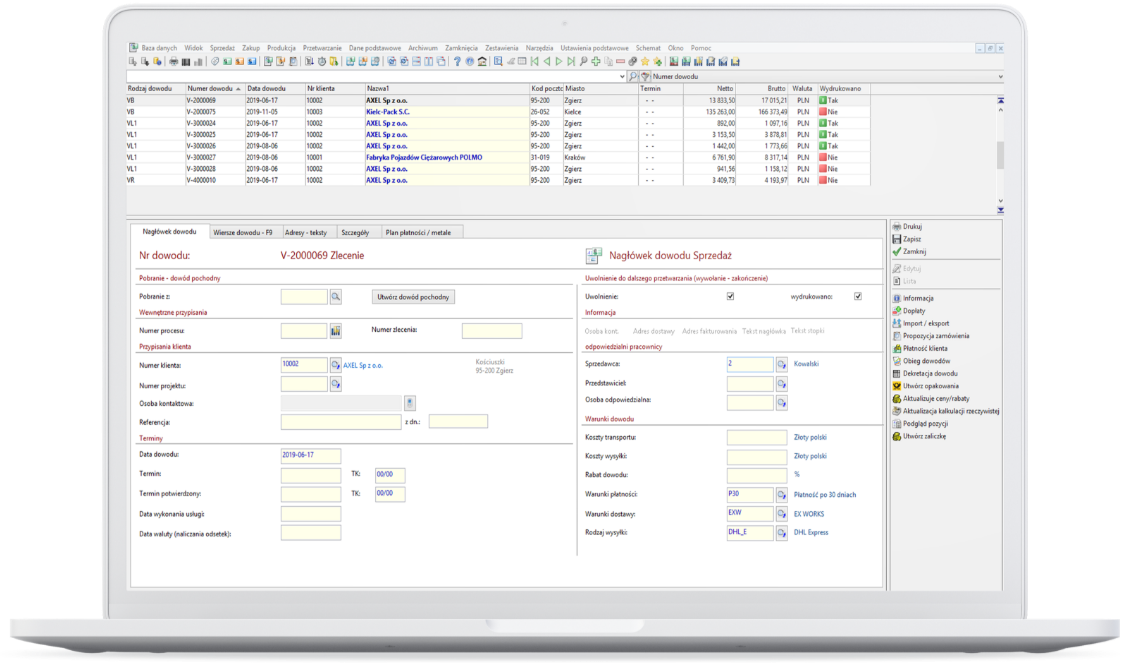The width and height of the screenshot is (1129, 663).
Task: Open the Zestawienia menu
Action: coord(502,48)
